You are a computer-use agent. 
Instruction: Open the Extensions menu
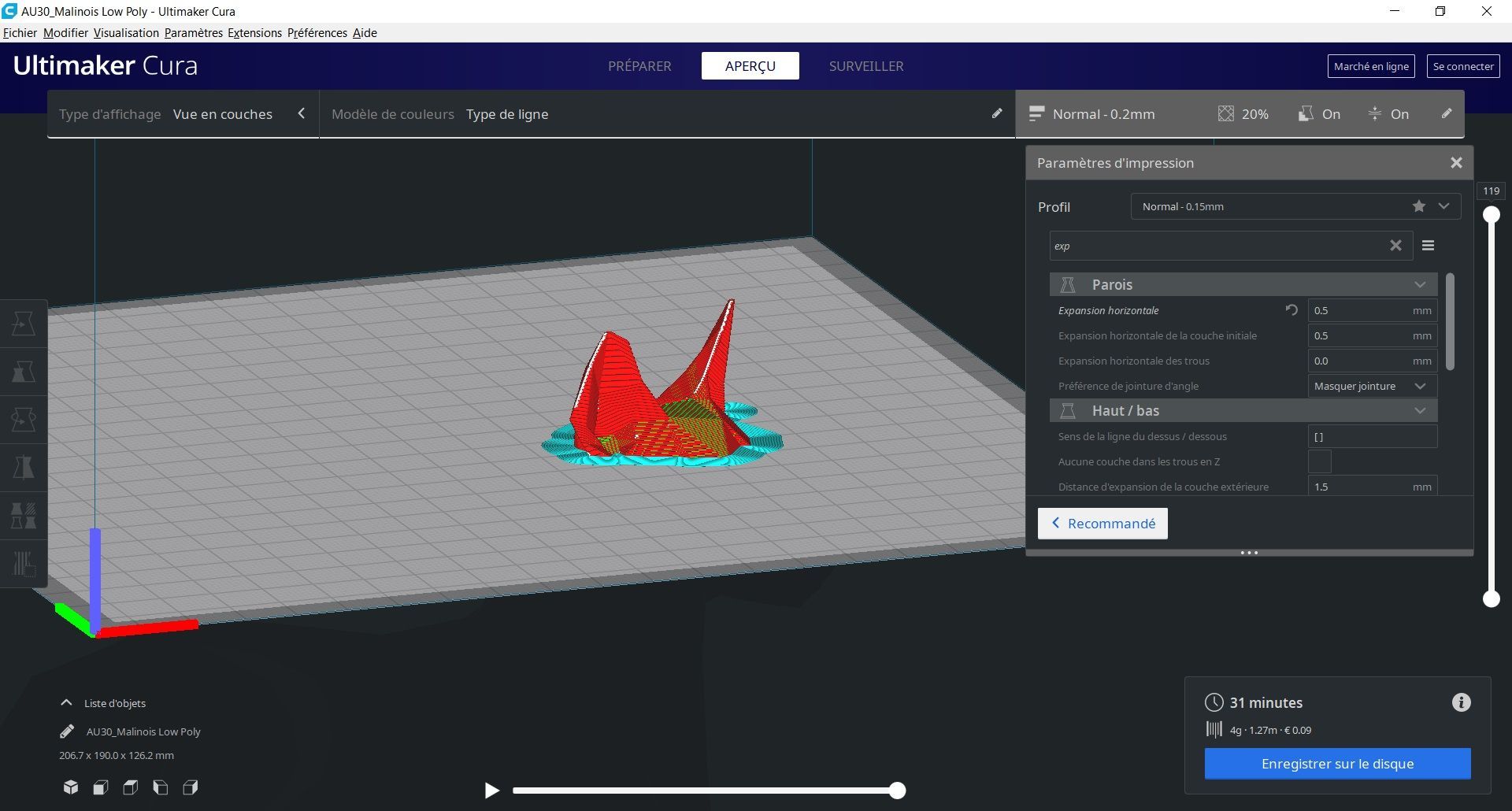click(254, 33)
